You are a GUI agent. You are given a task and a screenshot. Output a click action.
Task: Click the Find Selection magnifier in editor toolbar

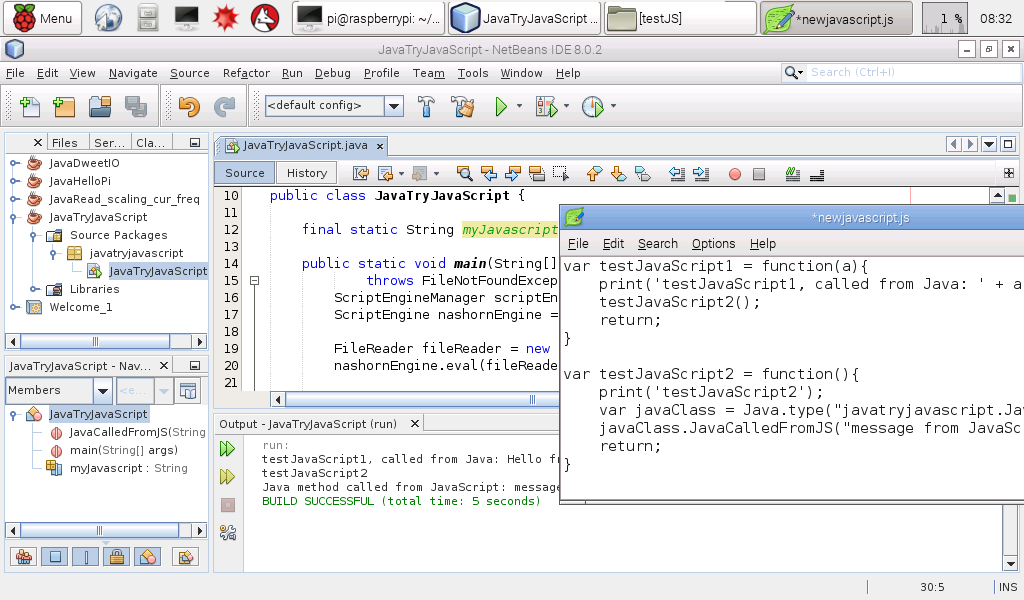[x=464, y=173]
